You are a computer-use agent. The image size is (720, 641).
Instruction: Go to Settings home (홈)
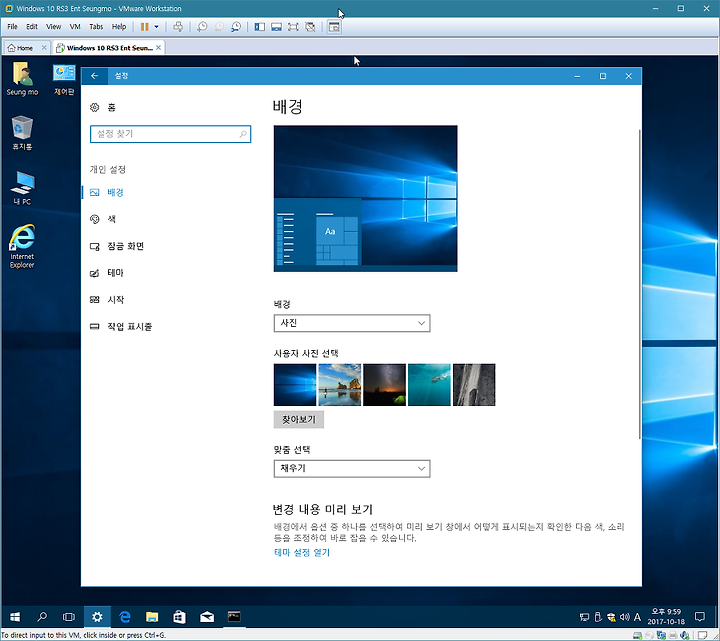coord(103,107)
